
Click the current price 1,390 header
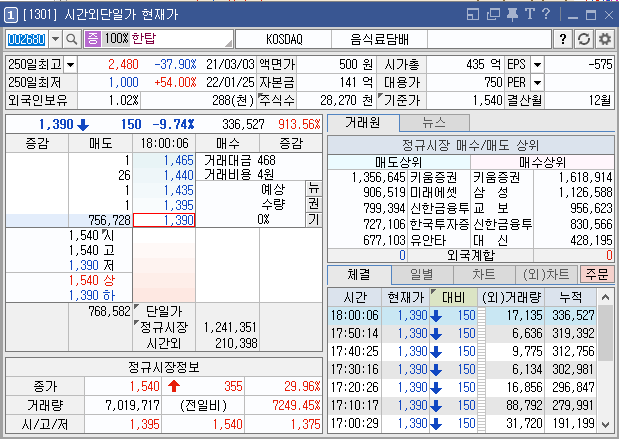[56, 124]
